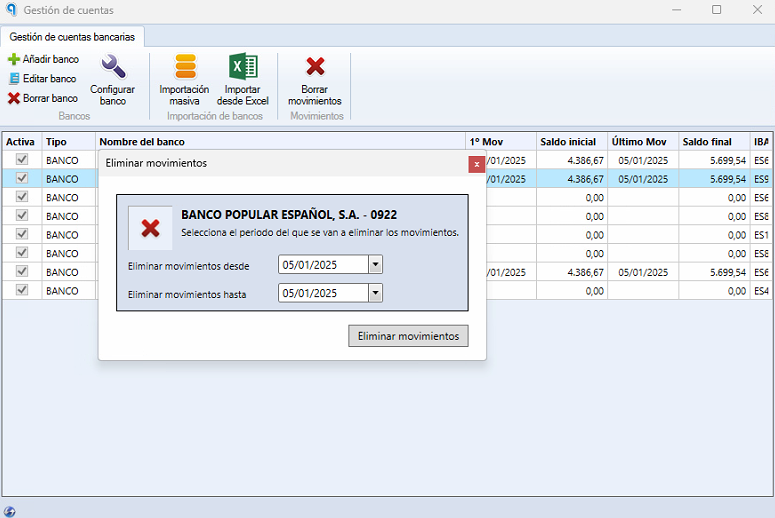
Task: Click the Añadir banco green plus icon
Action: point(14,59)
